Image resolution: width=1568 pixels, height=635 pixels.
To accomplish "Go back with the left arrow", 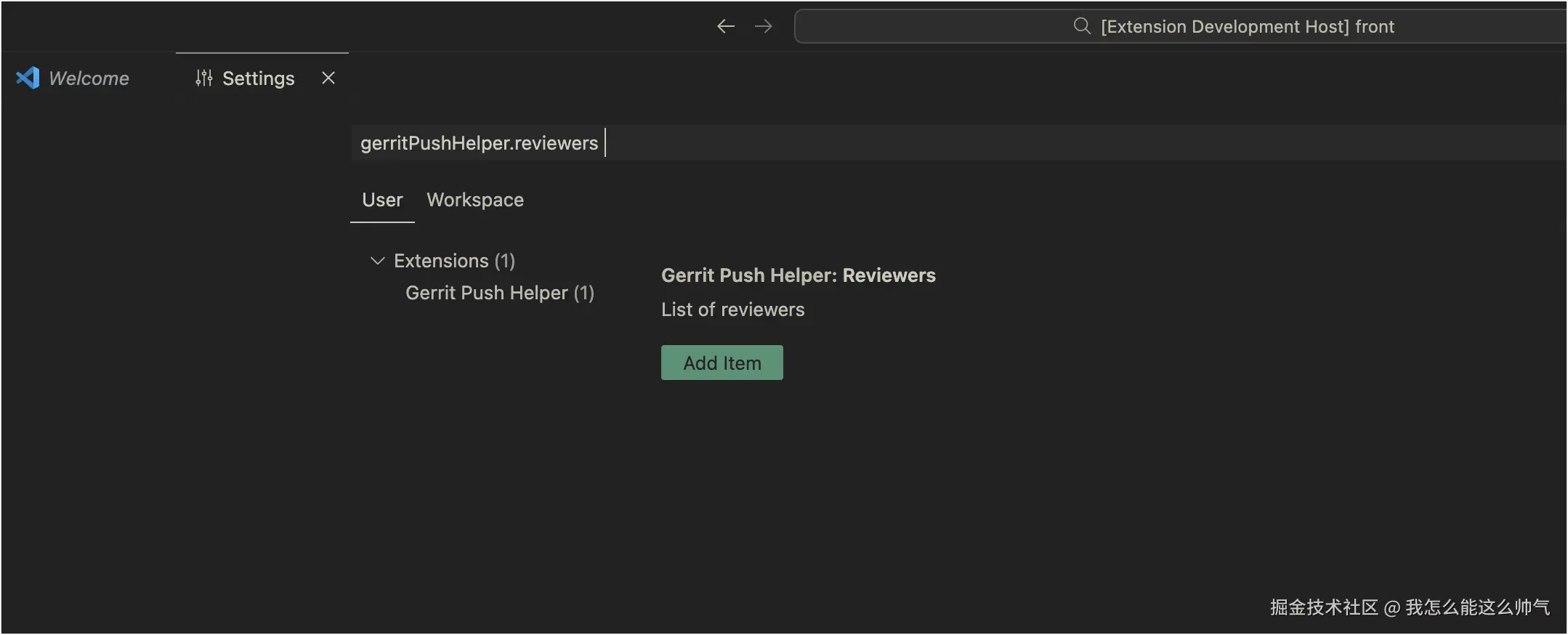I will coord(725,27).
